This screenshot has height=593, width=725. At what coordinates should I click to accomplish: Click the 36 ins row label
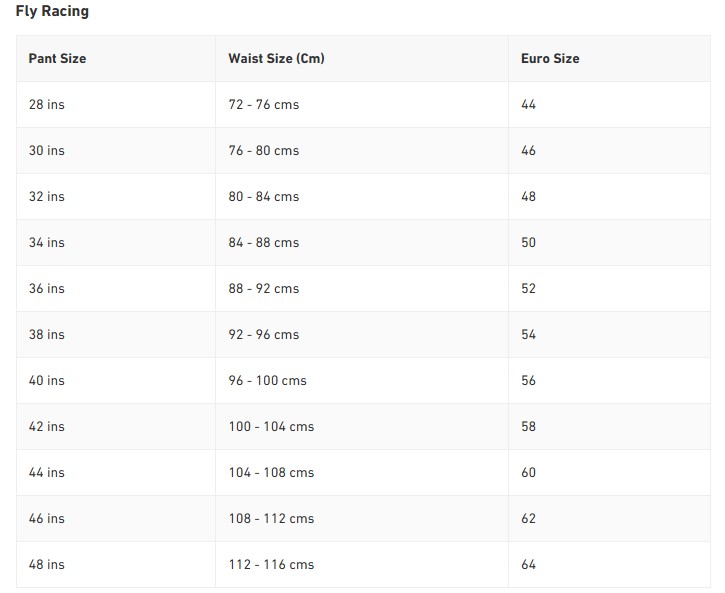(46, 289)
